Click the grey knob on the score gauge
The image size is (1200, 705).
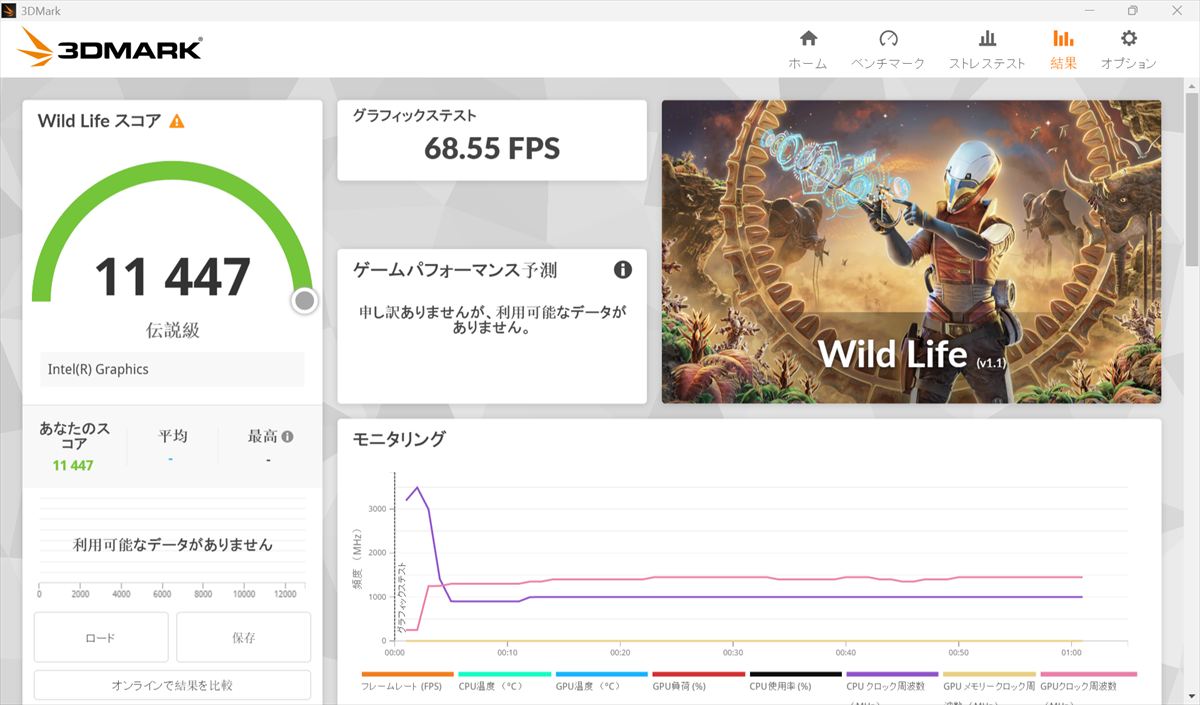click(x=305, y=300)
